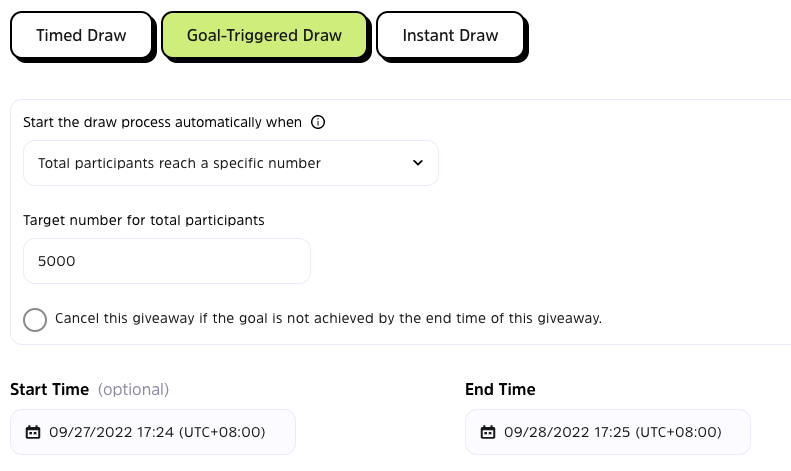The height and width of the screenshot is (471, 791).
Task: Click the 'Start Time' heading label
Action: 49,389
